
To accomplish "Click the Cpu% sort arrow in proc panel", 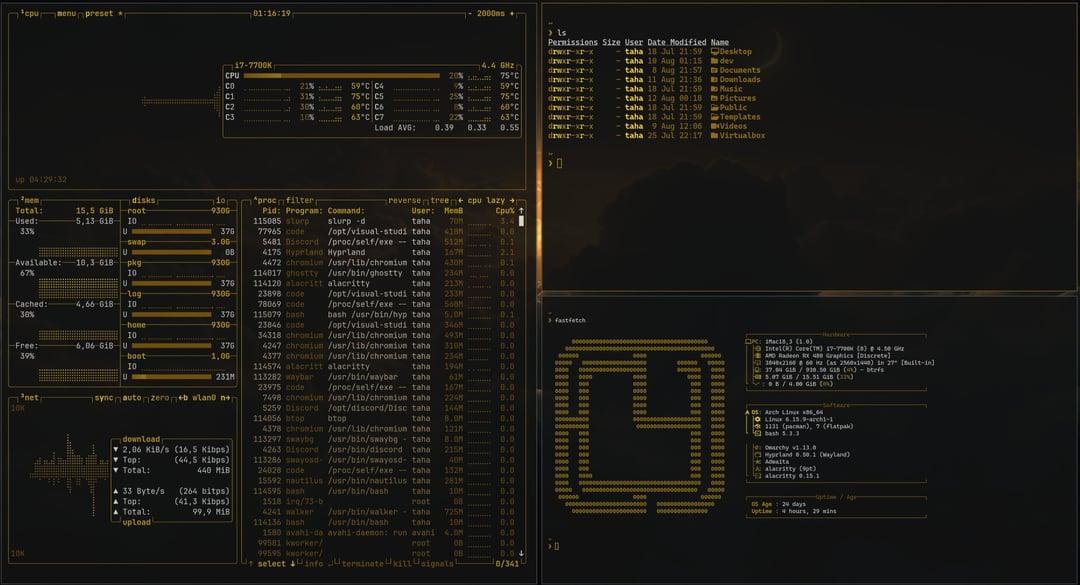I will 521,210.
